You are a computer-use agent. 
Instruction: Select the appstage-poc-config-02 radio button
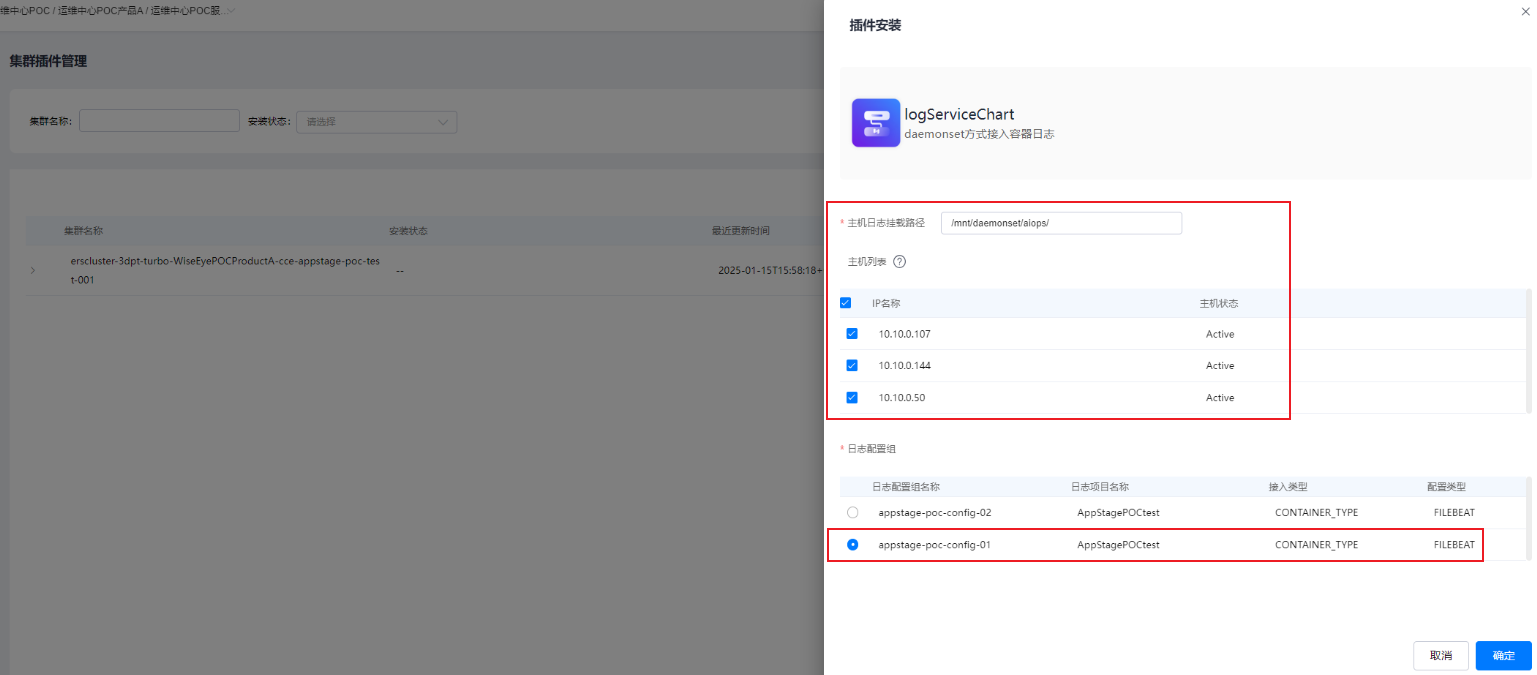852,513
